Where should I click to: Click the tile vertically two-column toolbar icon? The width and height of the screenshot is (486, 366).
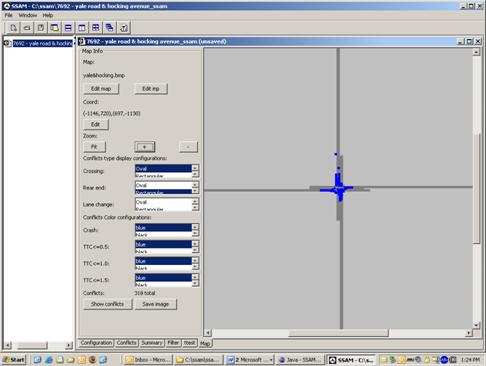click(x=82, y=28)
